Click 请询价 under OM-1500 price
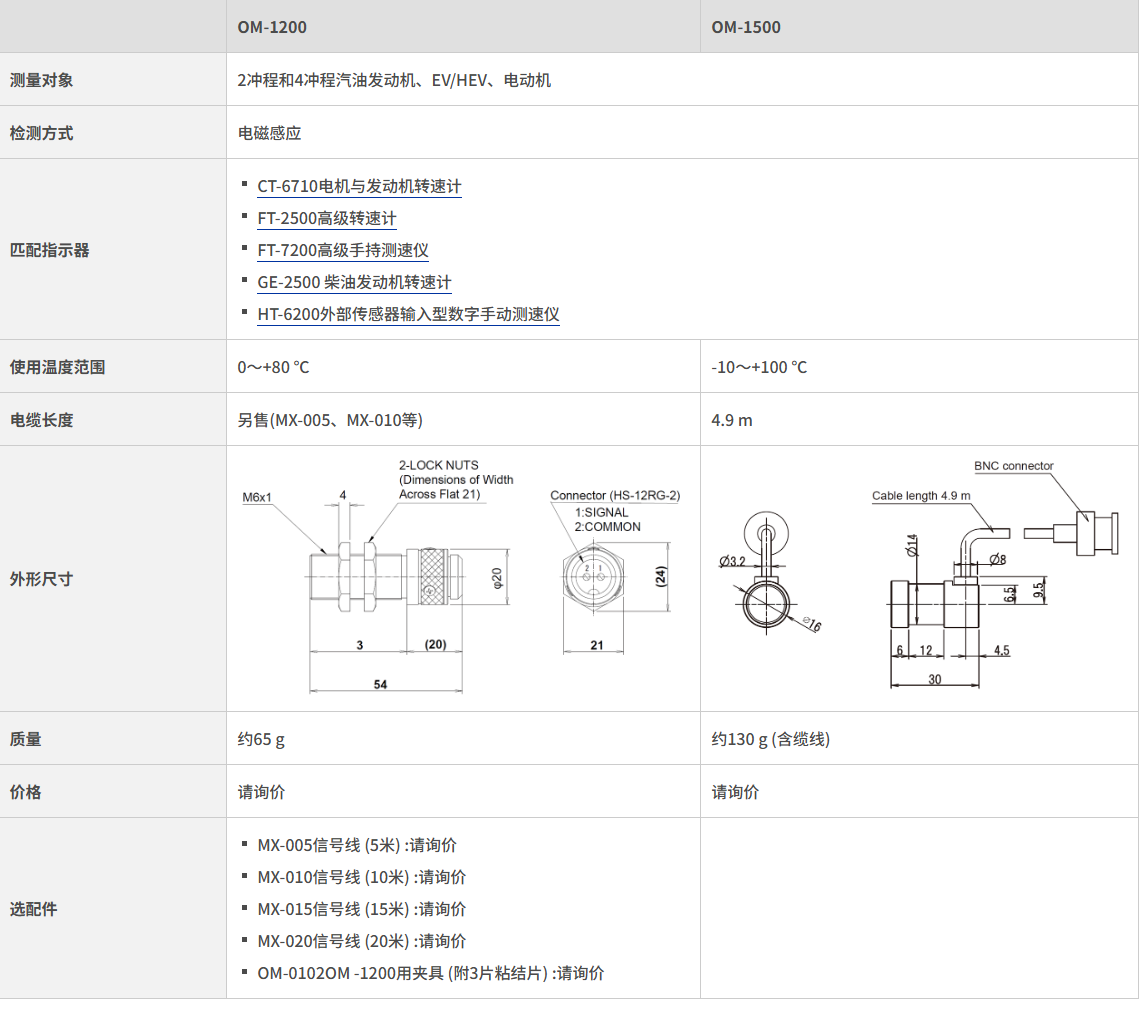 point(734,792)
